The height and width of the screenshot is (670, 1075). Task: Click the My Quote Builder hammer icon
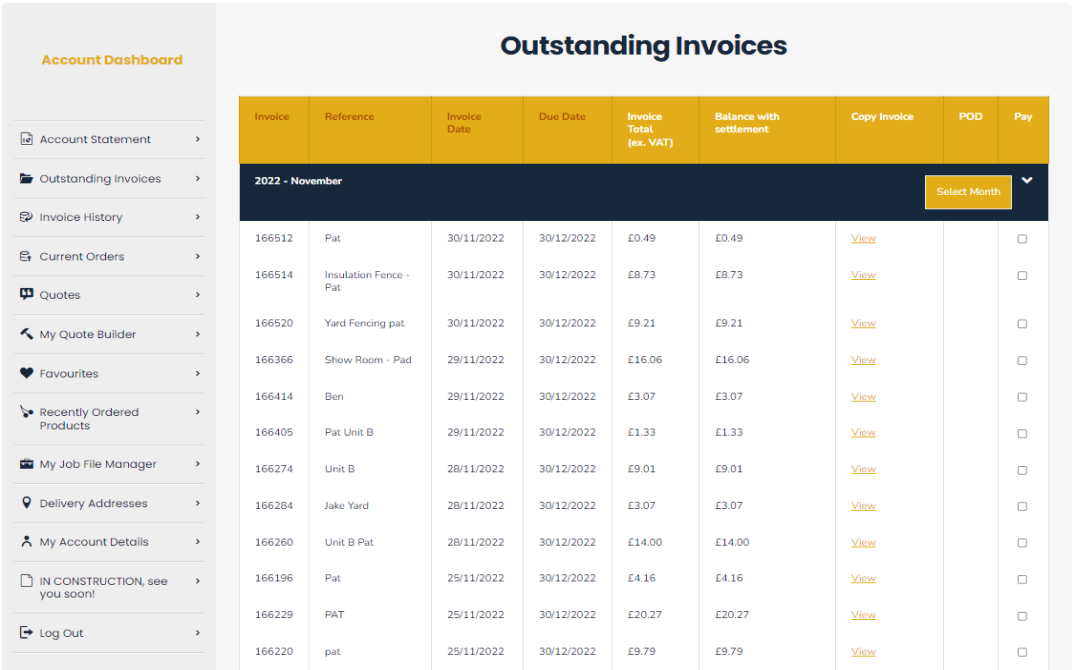(26, 334)
